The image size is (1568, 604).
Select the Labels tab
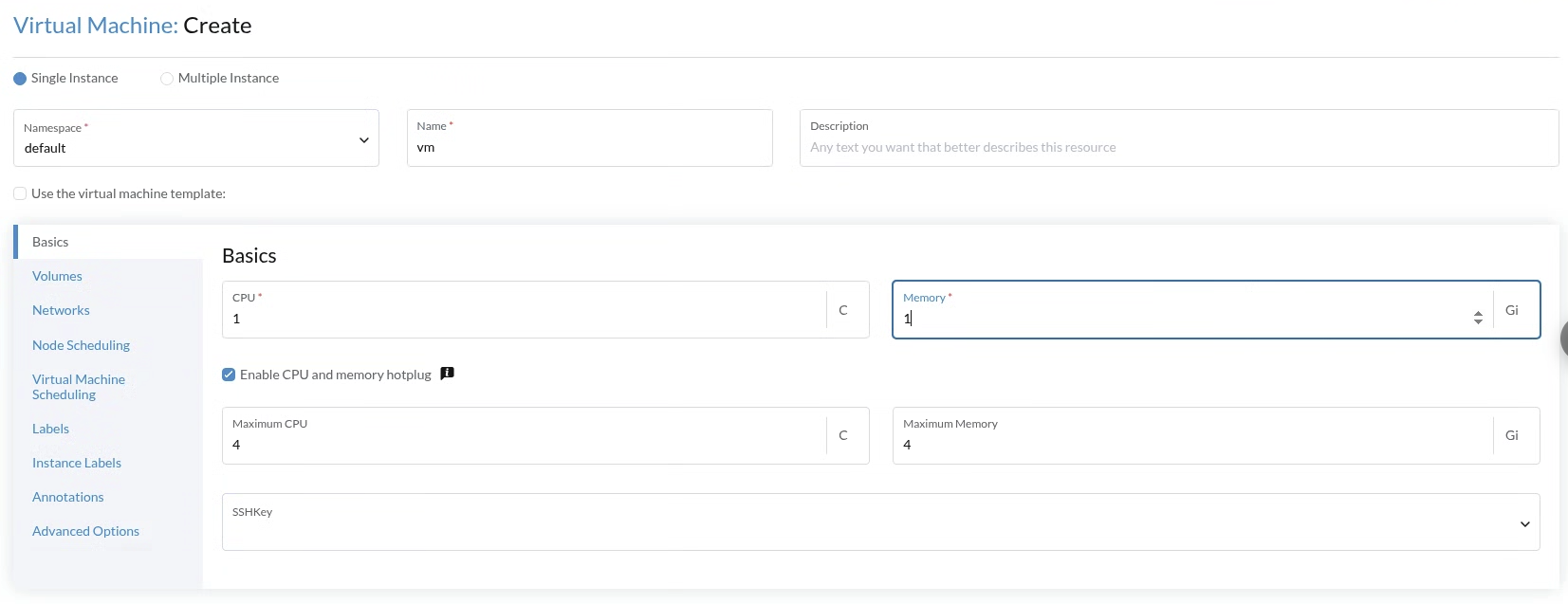pos(50,429)
